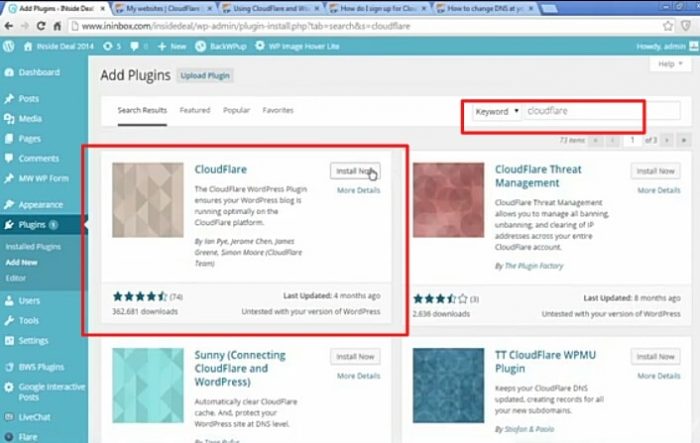Open WP Image Hover Lite menu
Viewport: 700px width, 443px height.
pos(297,46)
